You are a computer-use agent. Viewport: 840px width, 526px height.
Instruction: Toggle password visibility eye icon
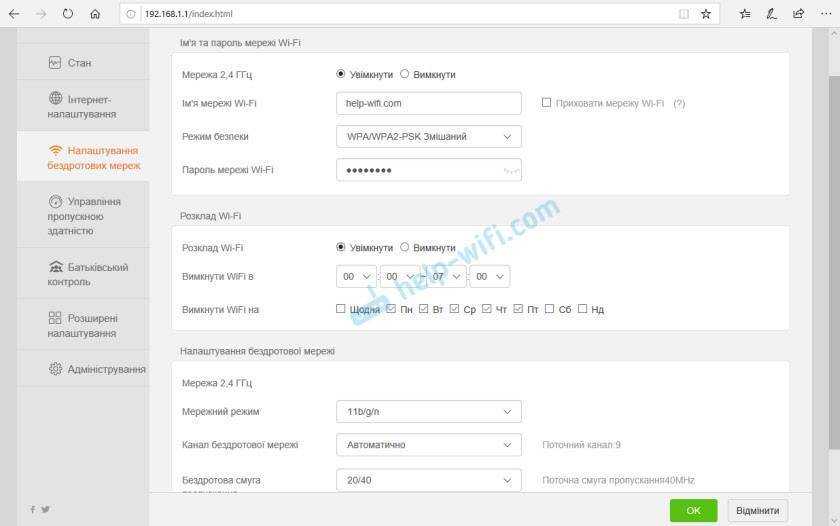[510, 171]
